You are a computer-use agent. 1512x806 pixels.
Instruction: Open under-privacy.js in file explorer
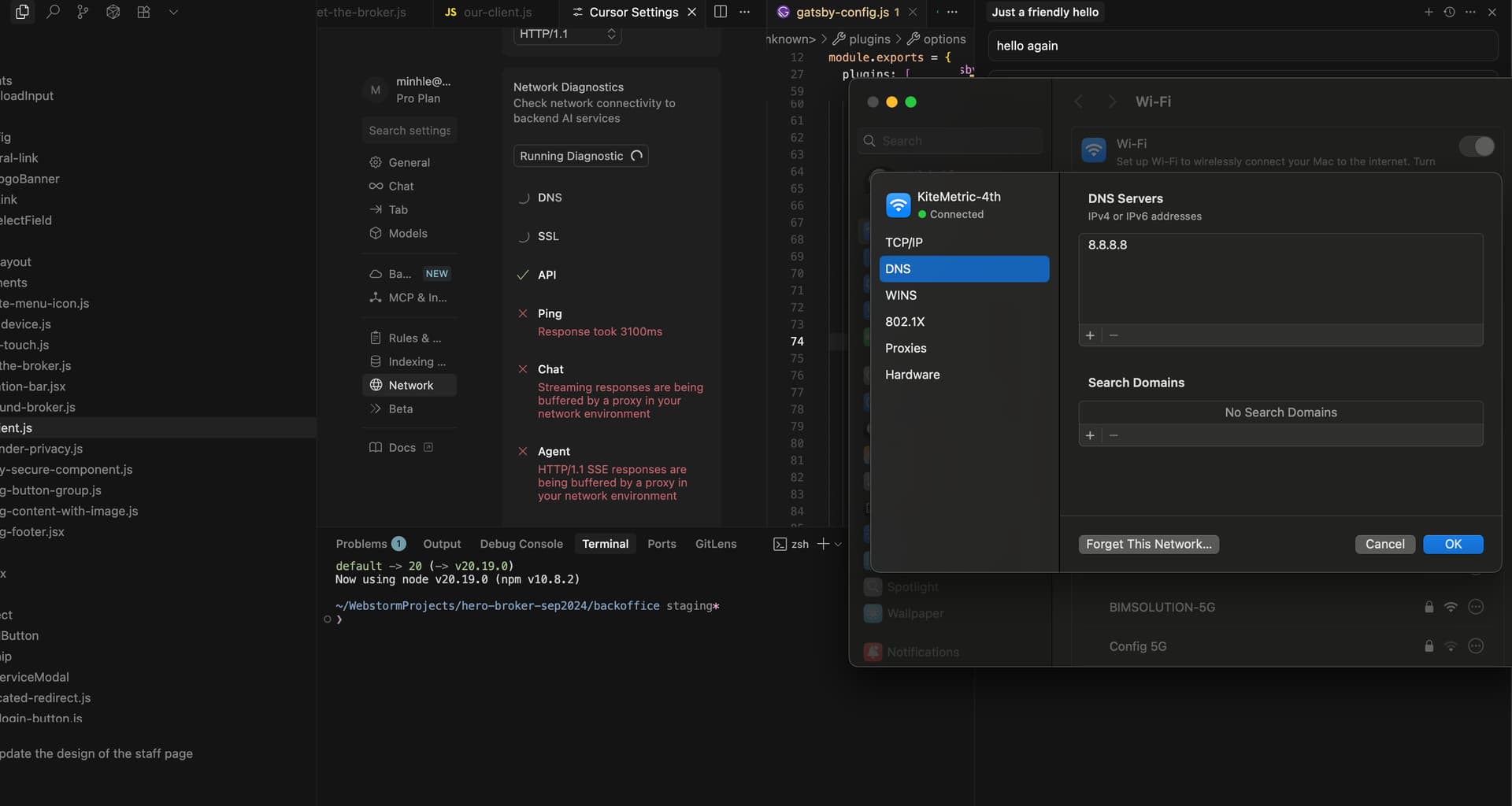pyautogui.click(x=41, y=449)
